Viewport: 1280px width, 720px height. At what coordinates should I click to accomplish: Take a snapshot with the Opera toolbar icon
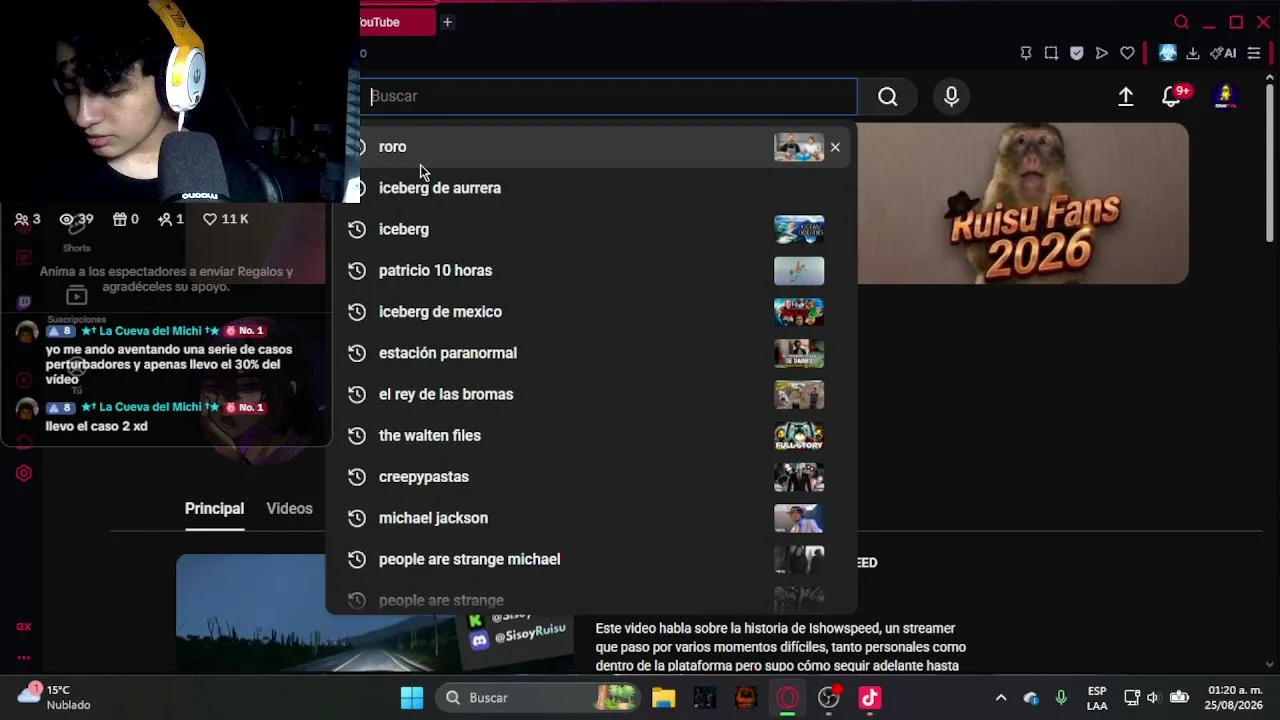point(1051,53)
